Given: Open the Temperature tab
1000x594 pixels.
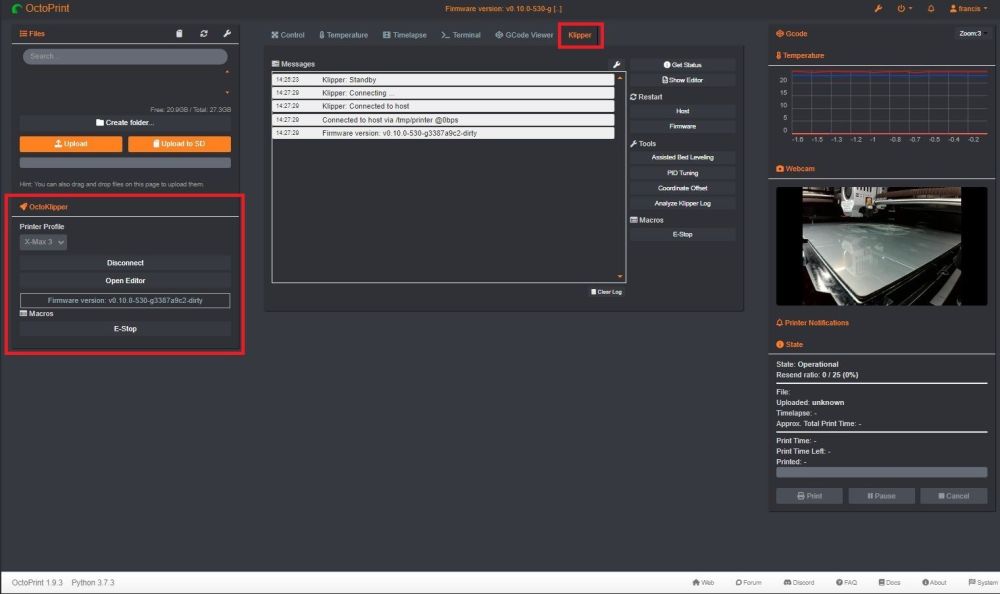Looking at the screenshot, I should tap(343, 35).
